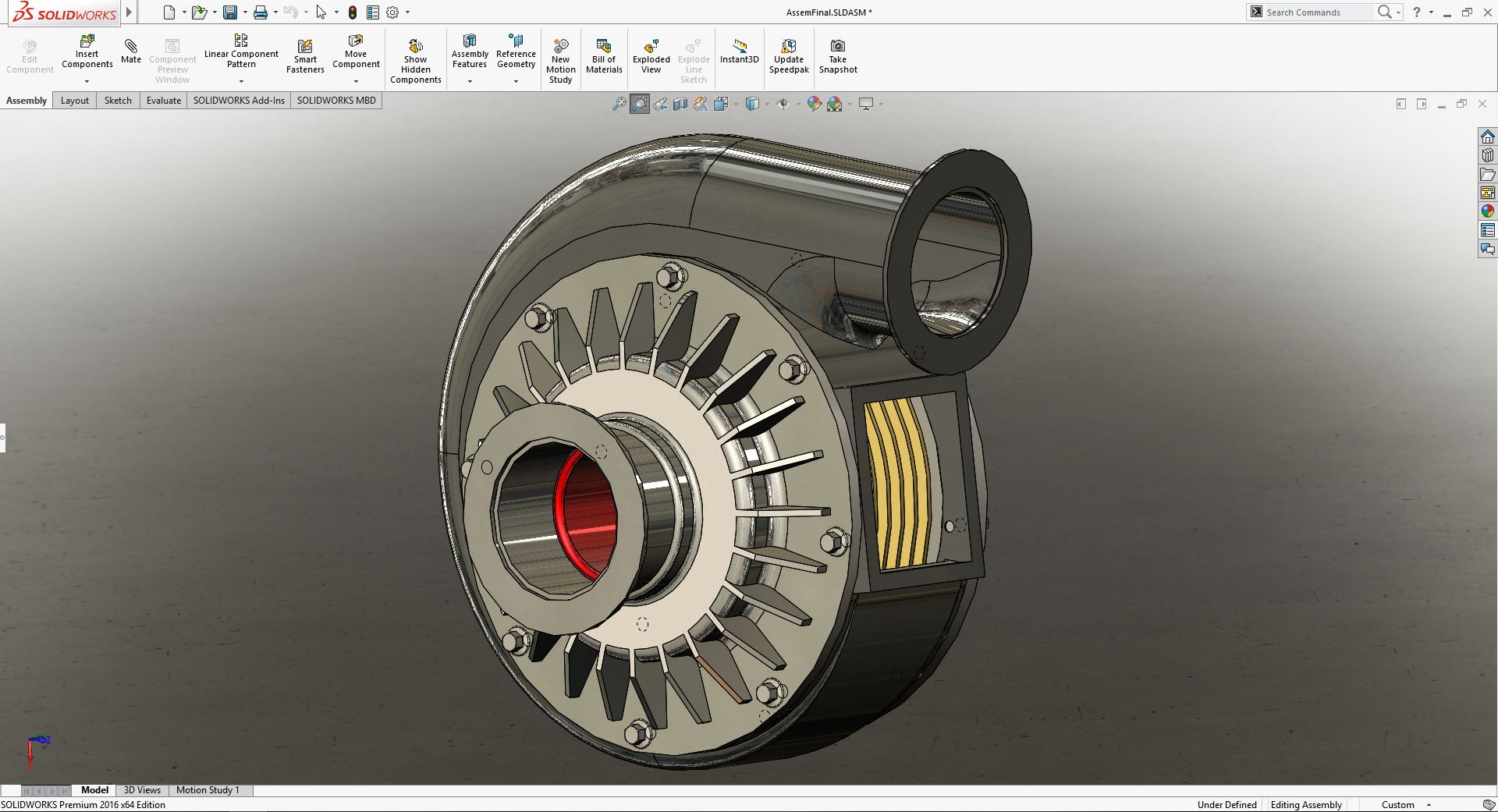
Task: Click Edit Appearance icon
Action: [814, 104]
